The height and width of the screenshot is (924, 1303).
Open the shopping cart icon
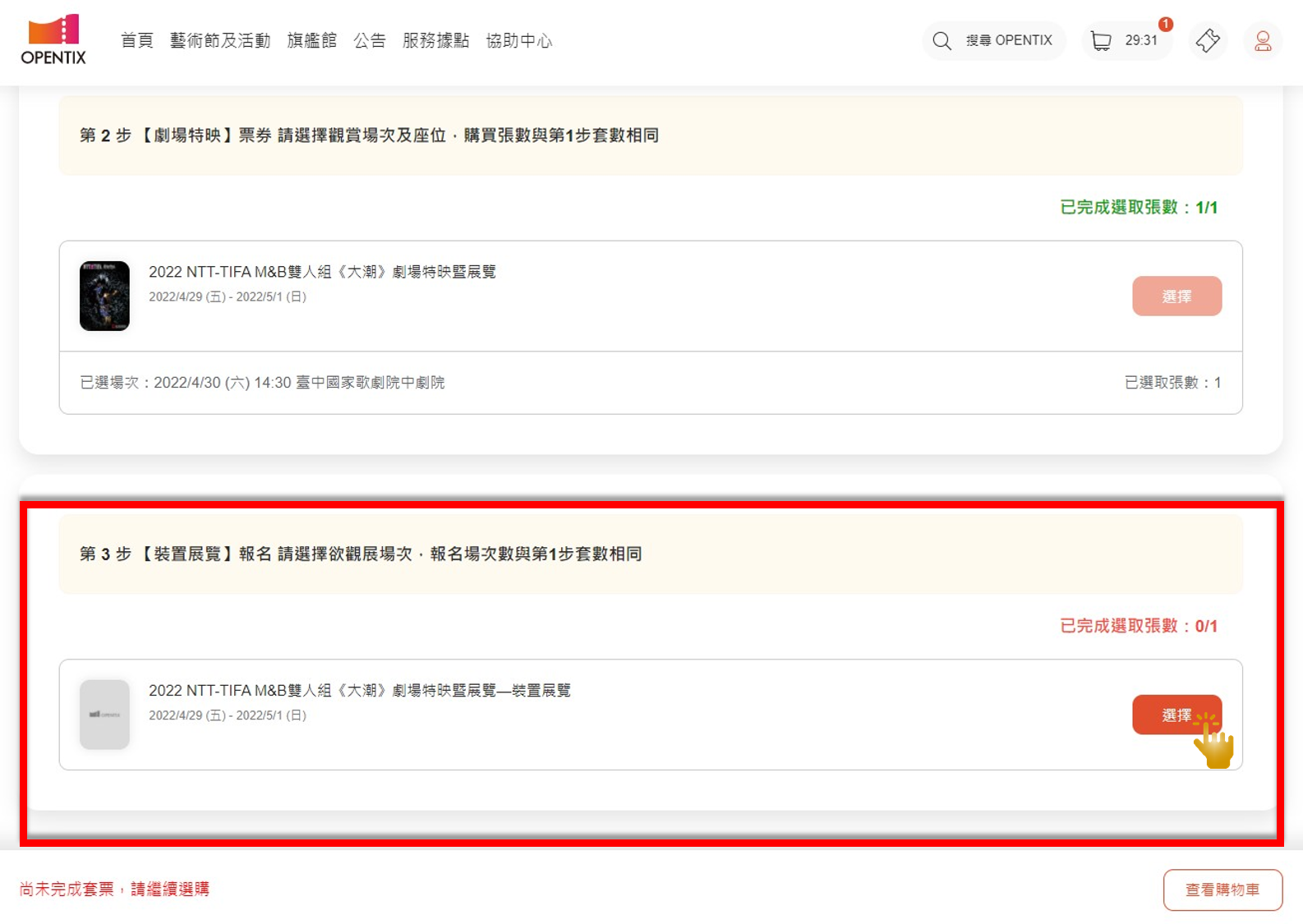1101,40
